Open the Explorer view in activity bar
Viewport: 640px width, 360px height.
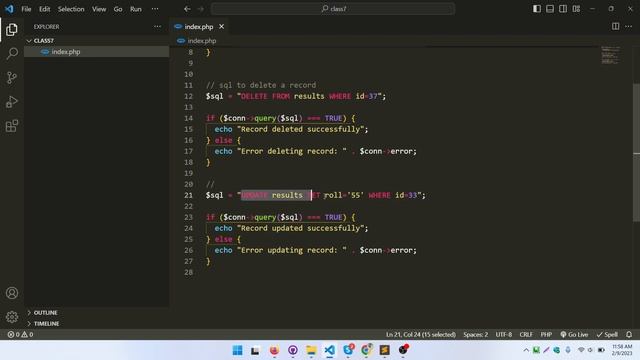pos(12,29)
